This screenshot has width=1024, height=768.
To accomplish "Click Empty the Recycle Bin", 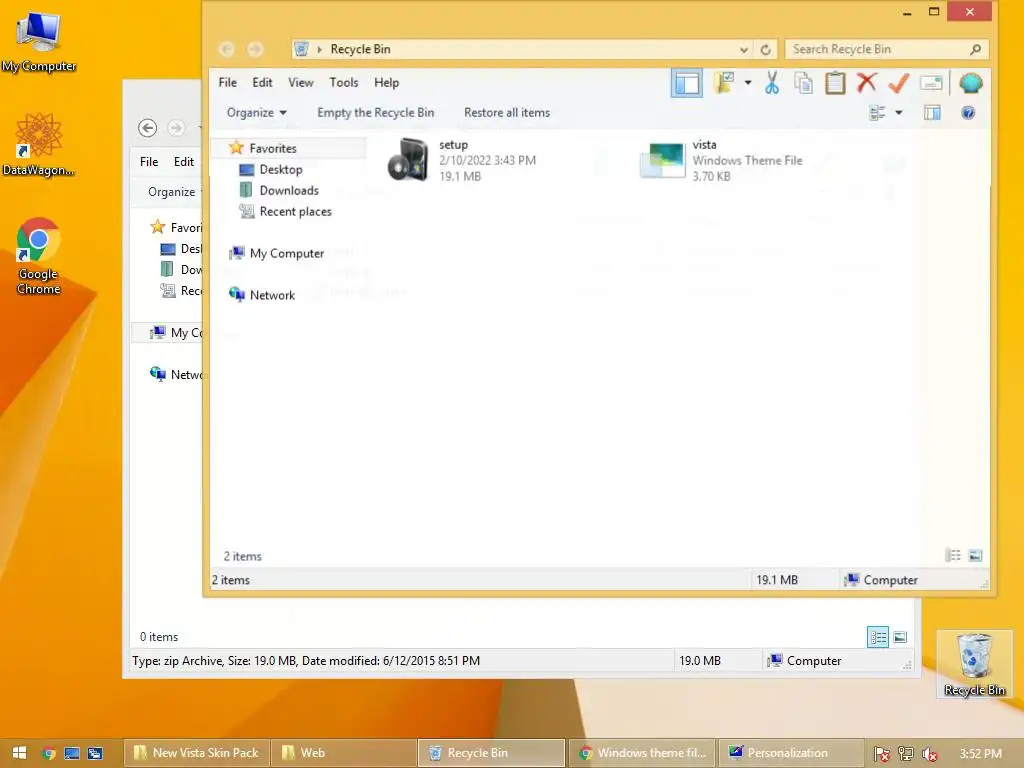I will [376, 112].
